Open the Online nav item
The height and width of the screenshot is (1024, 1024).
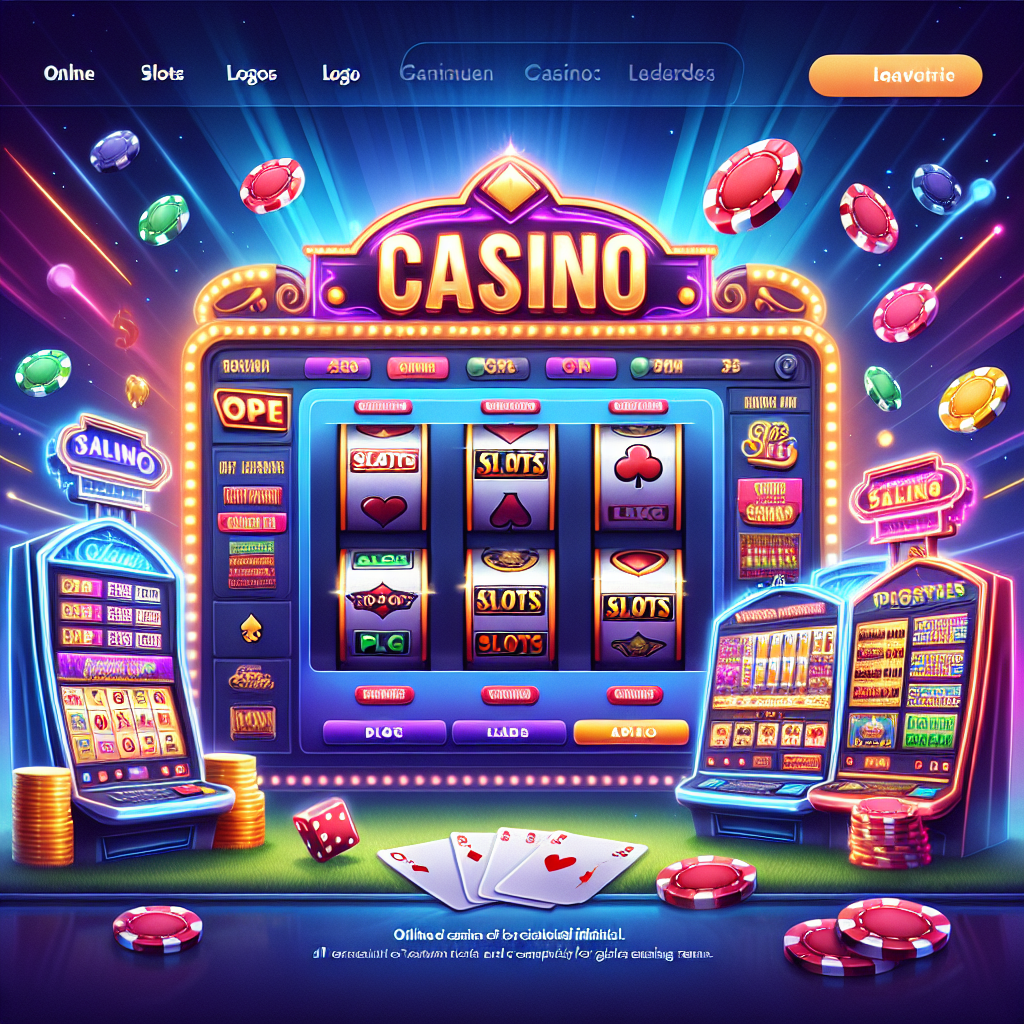tap(69, 73)
